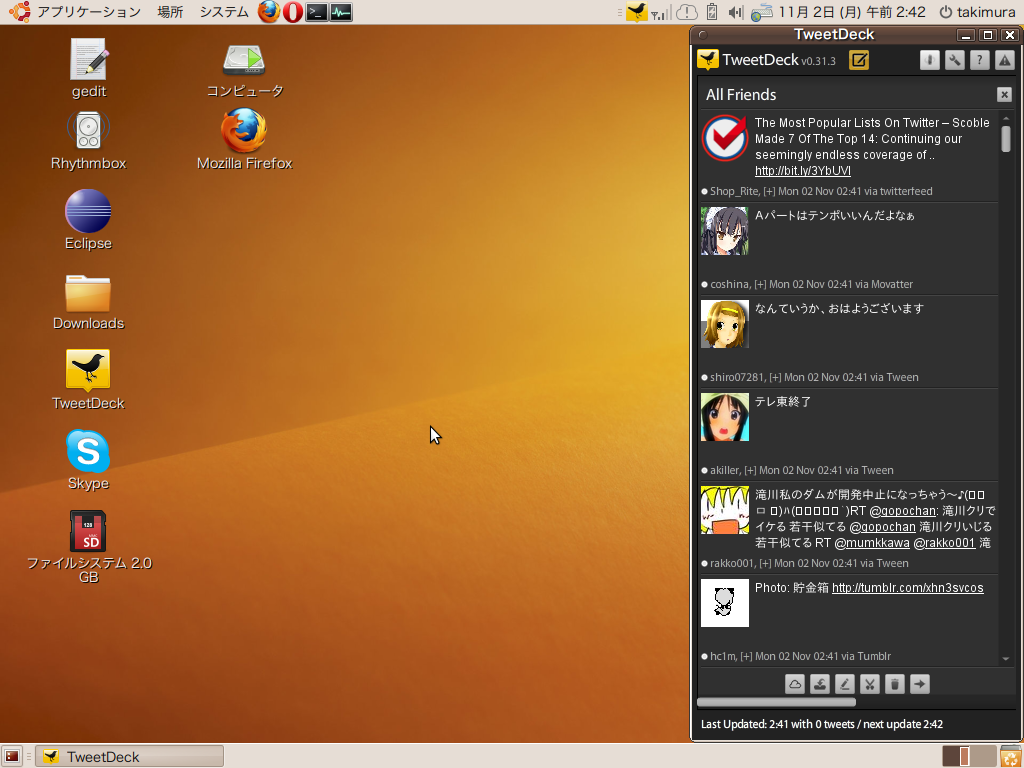This screenshot has width=1024, height=768.
Task: Close the All Friends column
Action: 1004,95
